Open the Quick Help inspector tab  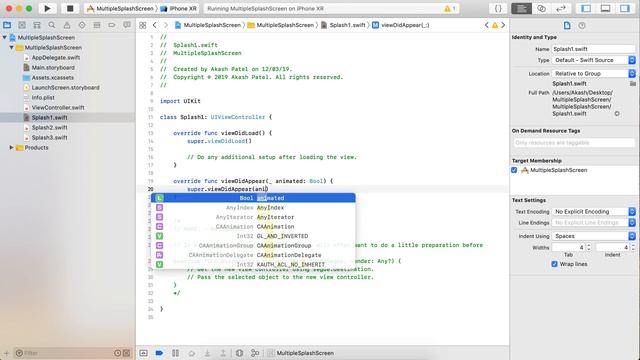[582, 25]
